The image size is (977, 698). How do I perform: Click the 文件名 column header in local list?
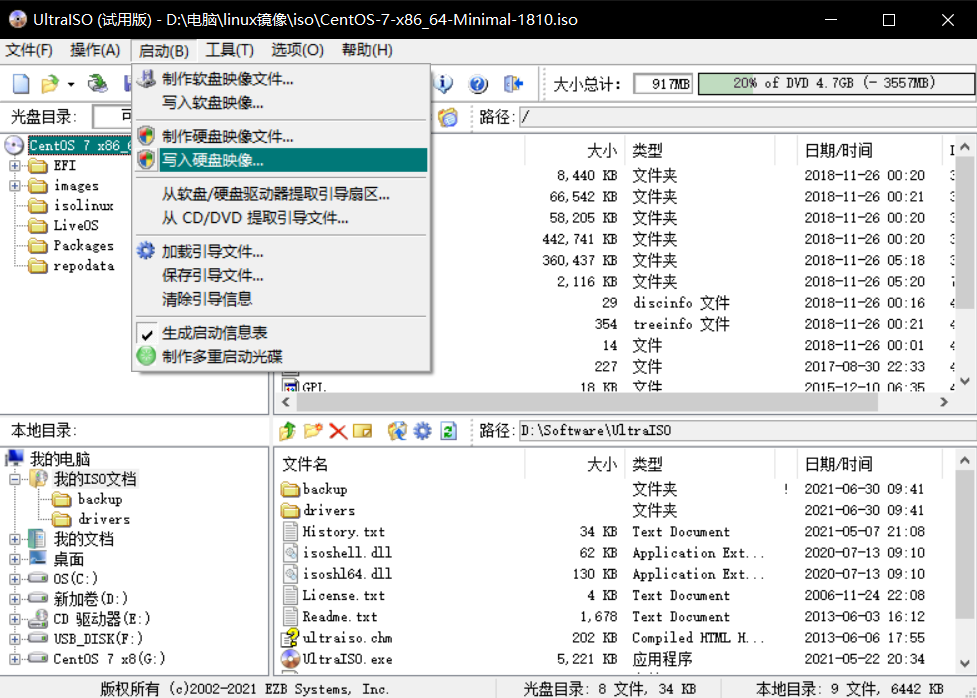point(400,464)
